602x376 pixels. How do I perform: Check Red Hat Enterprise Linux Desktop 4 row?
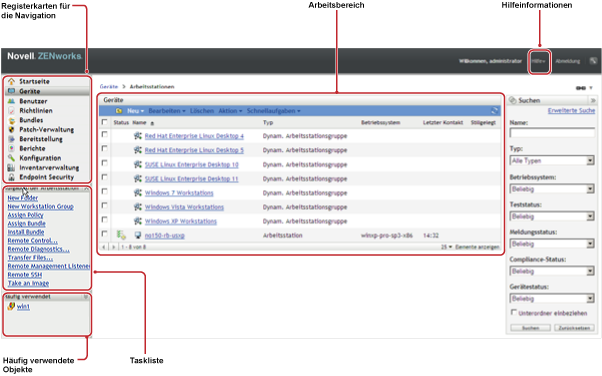pos(104,134)
